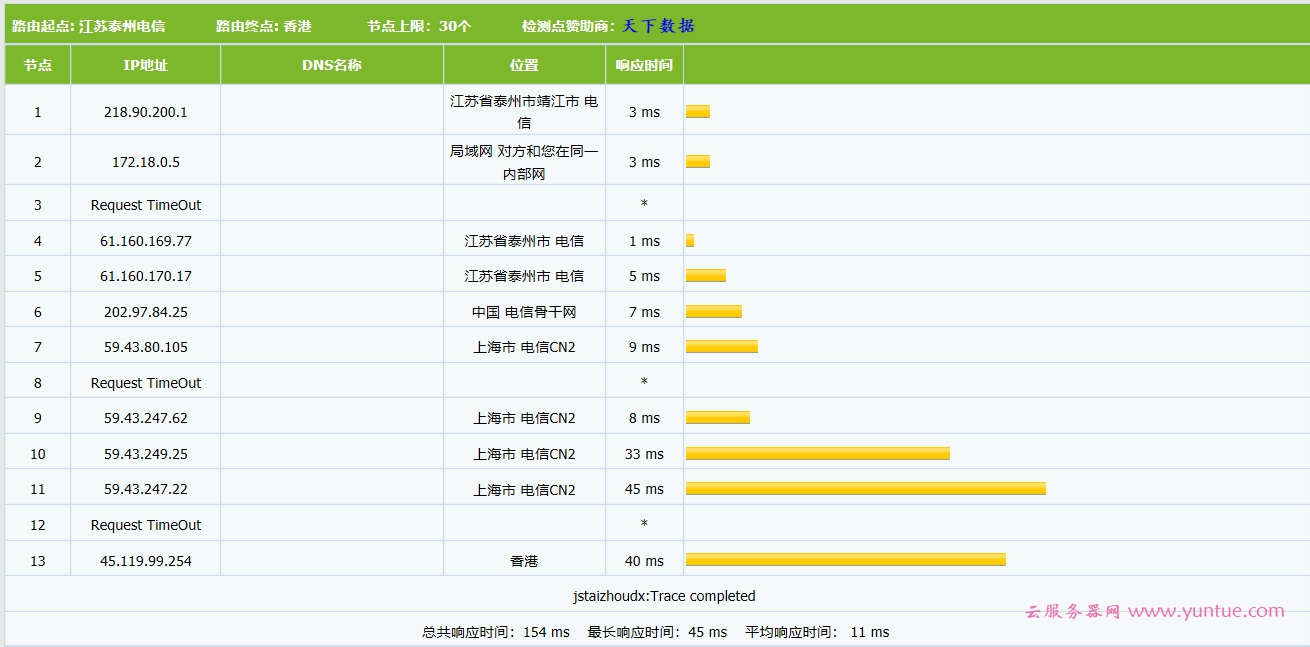This screenshot has width=1310, height=647.
Task: Click the 33 ms response time value
Action: tap(644, 453)
